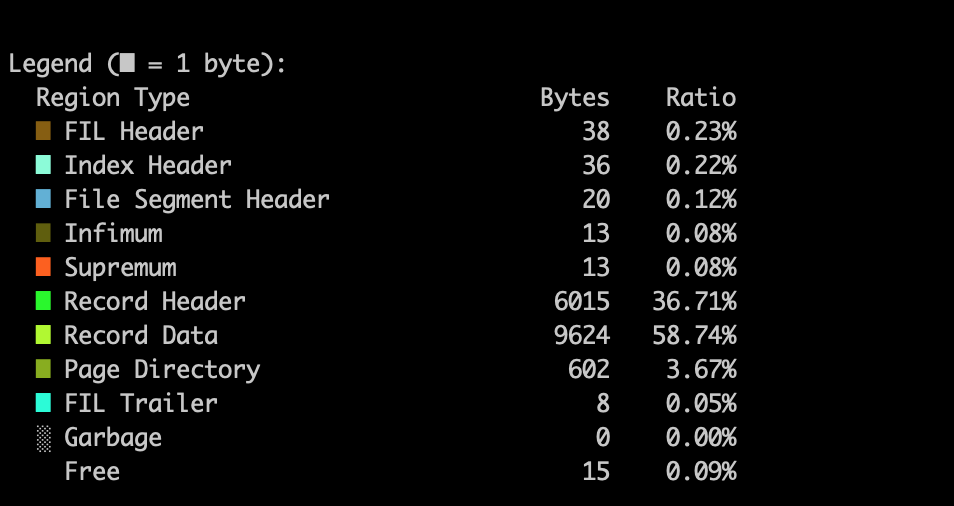The width and height of the screenshot is (954, 506).
Task: Click the bright green Record Header swatch
Action: [43, 301]
